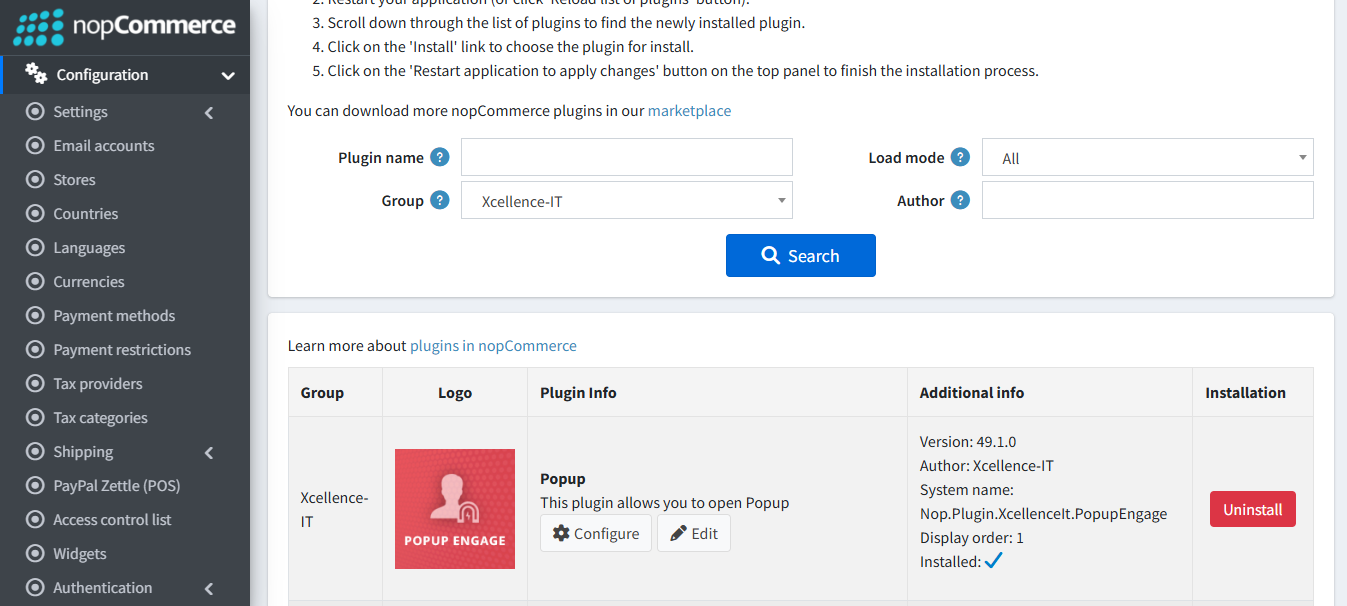Click the Popup Engage plugin logo
This screenshot has width=1347, height=606.
click(455, 509)
